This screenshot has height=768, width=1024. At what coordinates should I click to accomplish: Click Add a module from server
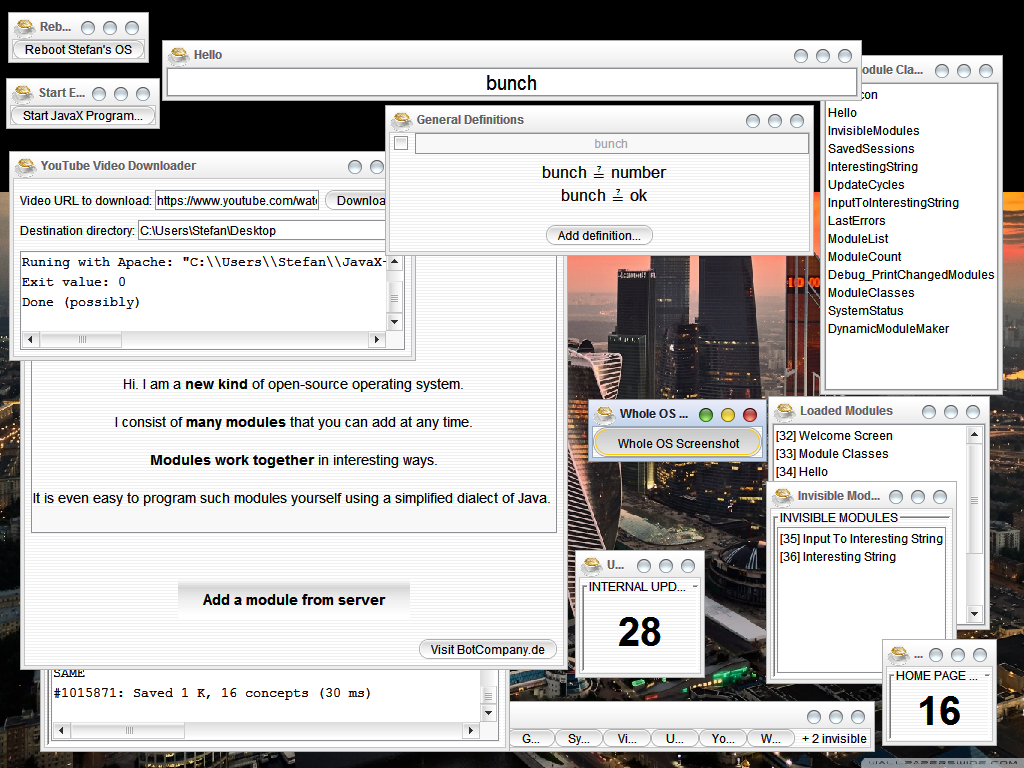294,600
